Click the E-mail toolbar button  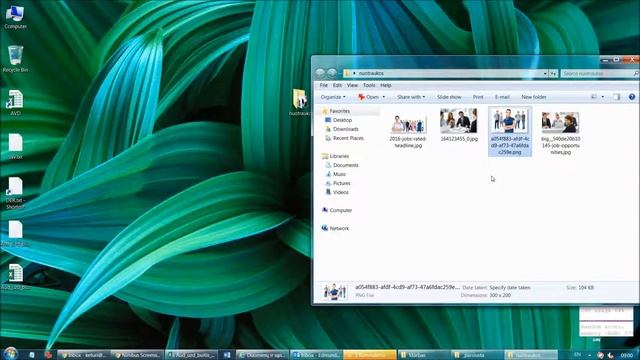pos(502,97)
